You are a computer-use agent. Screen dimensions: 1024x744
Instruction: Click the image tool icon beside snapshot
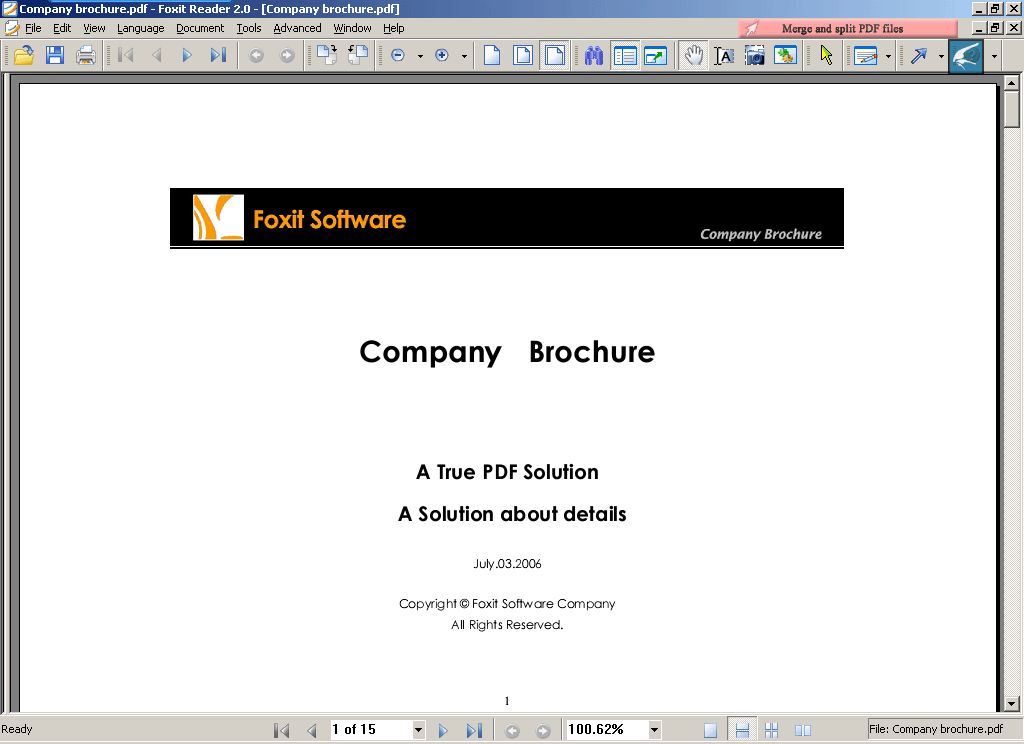click(x=786, y=56)
